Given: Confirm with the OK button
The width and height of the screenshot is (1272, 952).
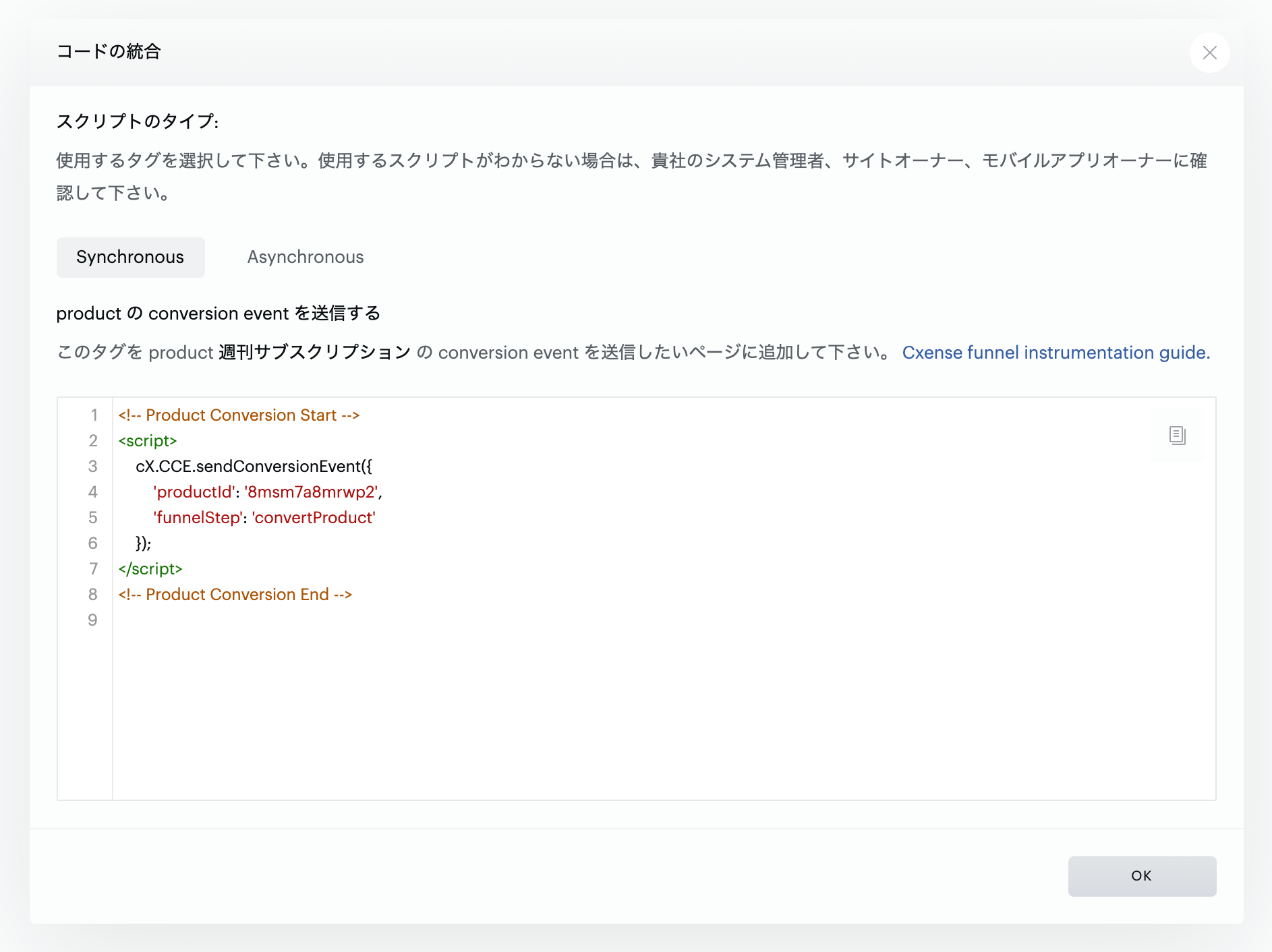Looking at the screenshot, I should click(x=1142, y=876).
